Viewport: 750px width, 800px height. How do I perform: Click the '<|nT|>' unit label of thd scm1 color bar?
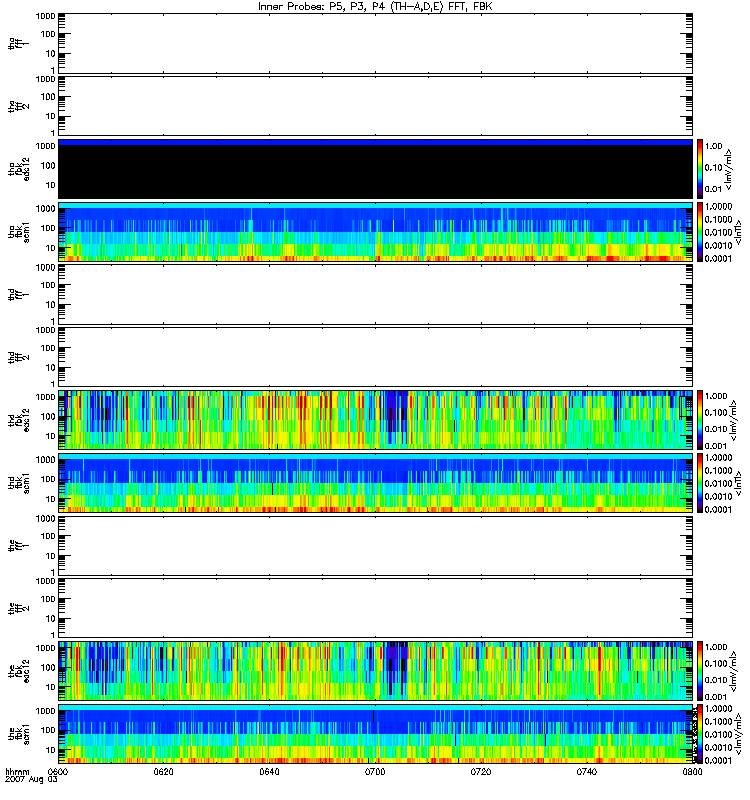738,483
